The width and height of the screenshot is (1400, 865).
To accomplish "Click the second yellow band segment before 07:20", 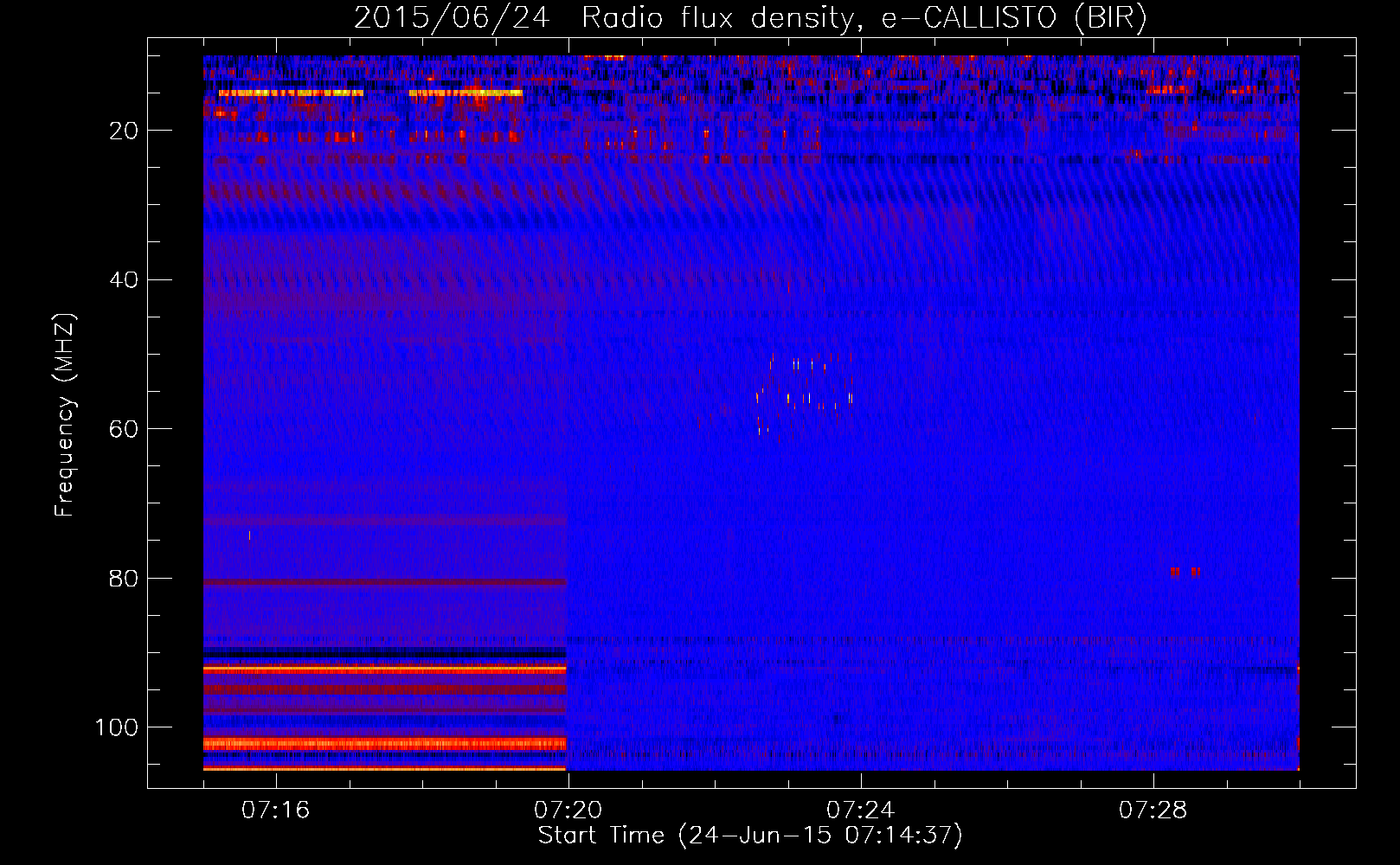I will pyautogui.click(x=466, y=93).
